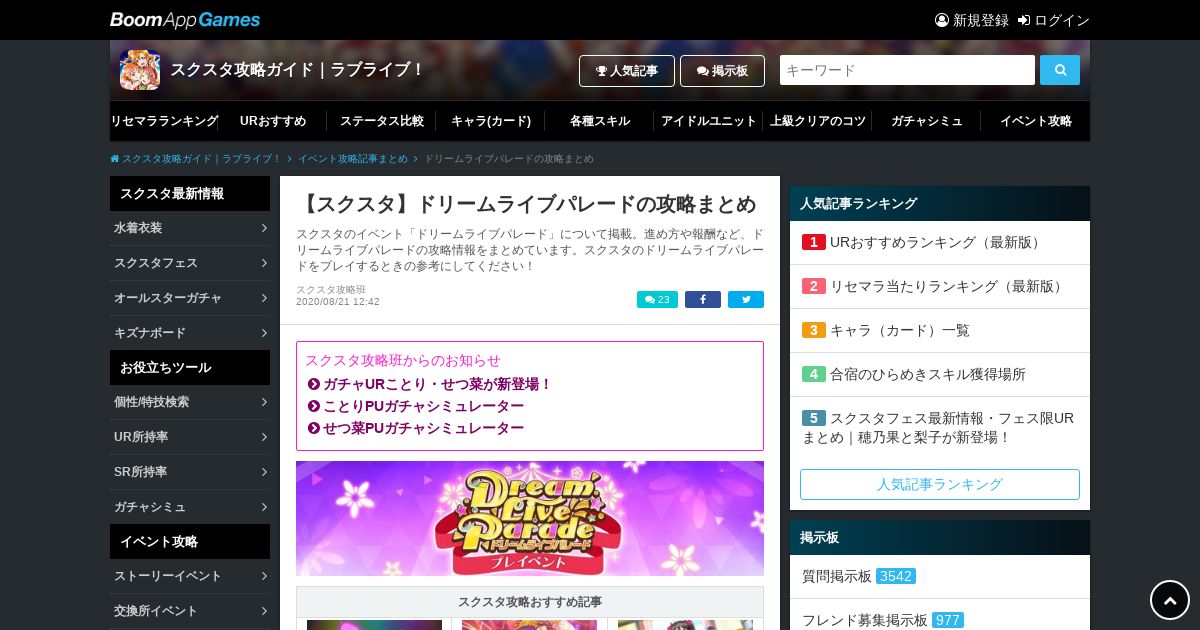Open ストーリーイベント sidebar entry

tap(190, 576)
